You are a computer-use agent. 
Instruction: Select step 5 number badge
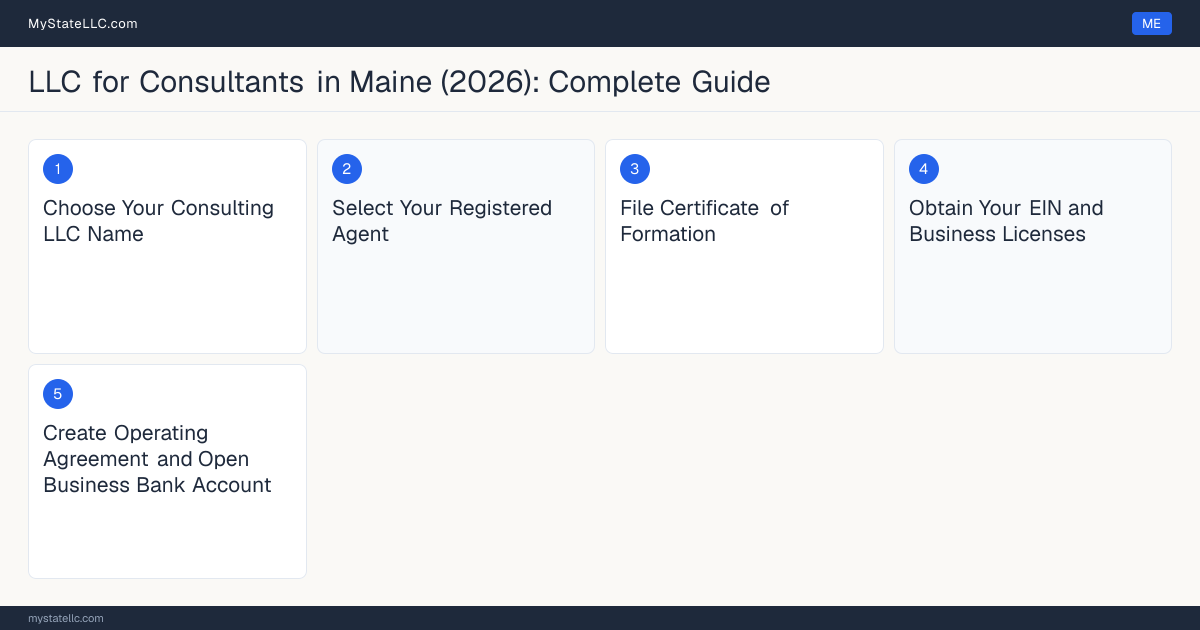coord(58,394)
